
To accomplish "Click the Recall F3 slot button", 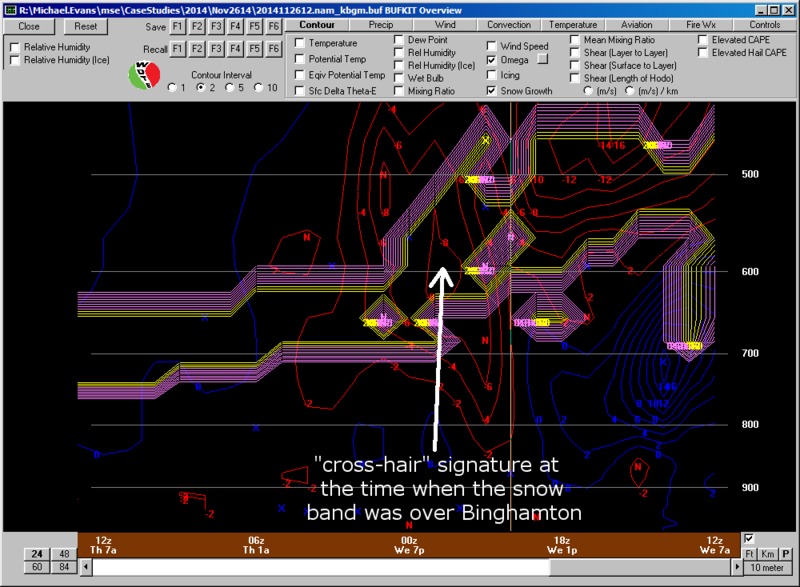I will pyautogui.click(x=216, y=49).
